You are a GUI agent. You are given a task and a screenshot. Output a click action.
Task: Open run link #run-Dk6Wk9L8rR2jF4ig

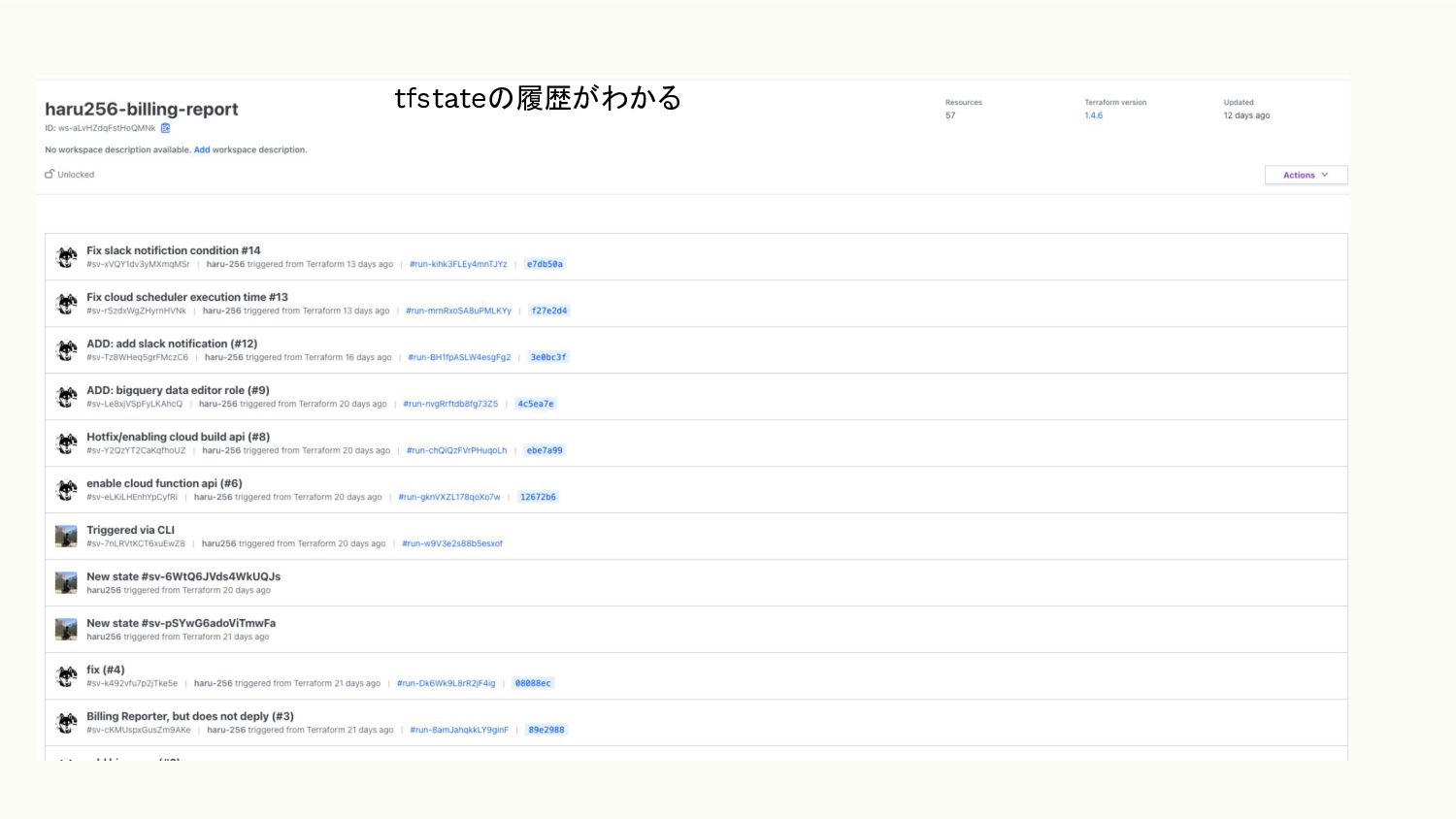[446, 683]
